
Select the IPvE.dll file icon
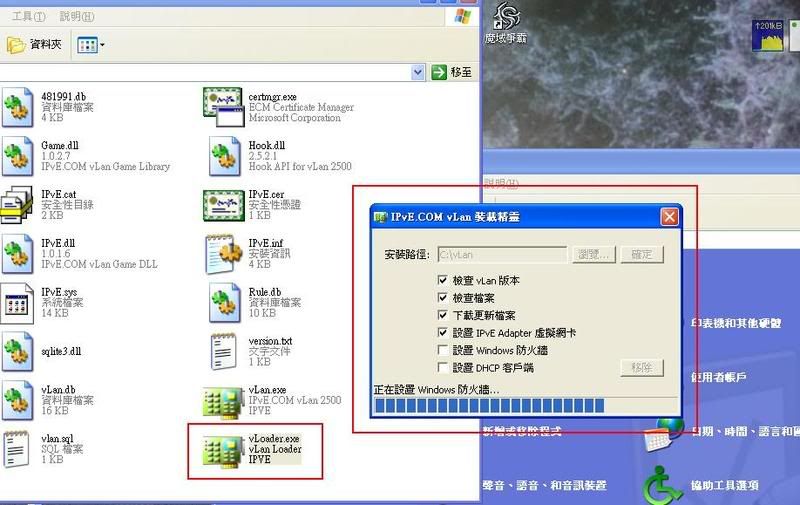(17, 254)
